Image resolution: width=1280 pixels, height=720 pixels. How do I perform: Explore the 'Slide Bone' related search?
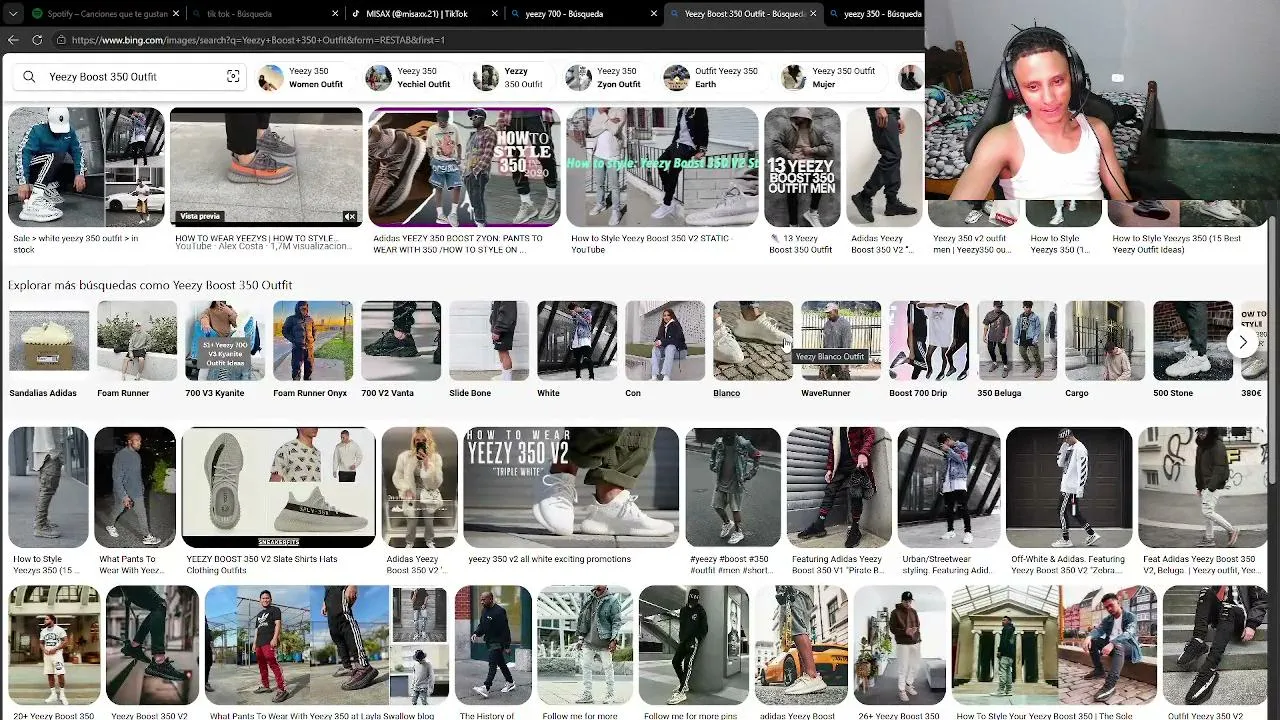[489, 350]
